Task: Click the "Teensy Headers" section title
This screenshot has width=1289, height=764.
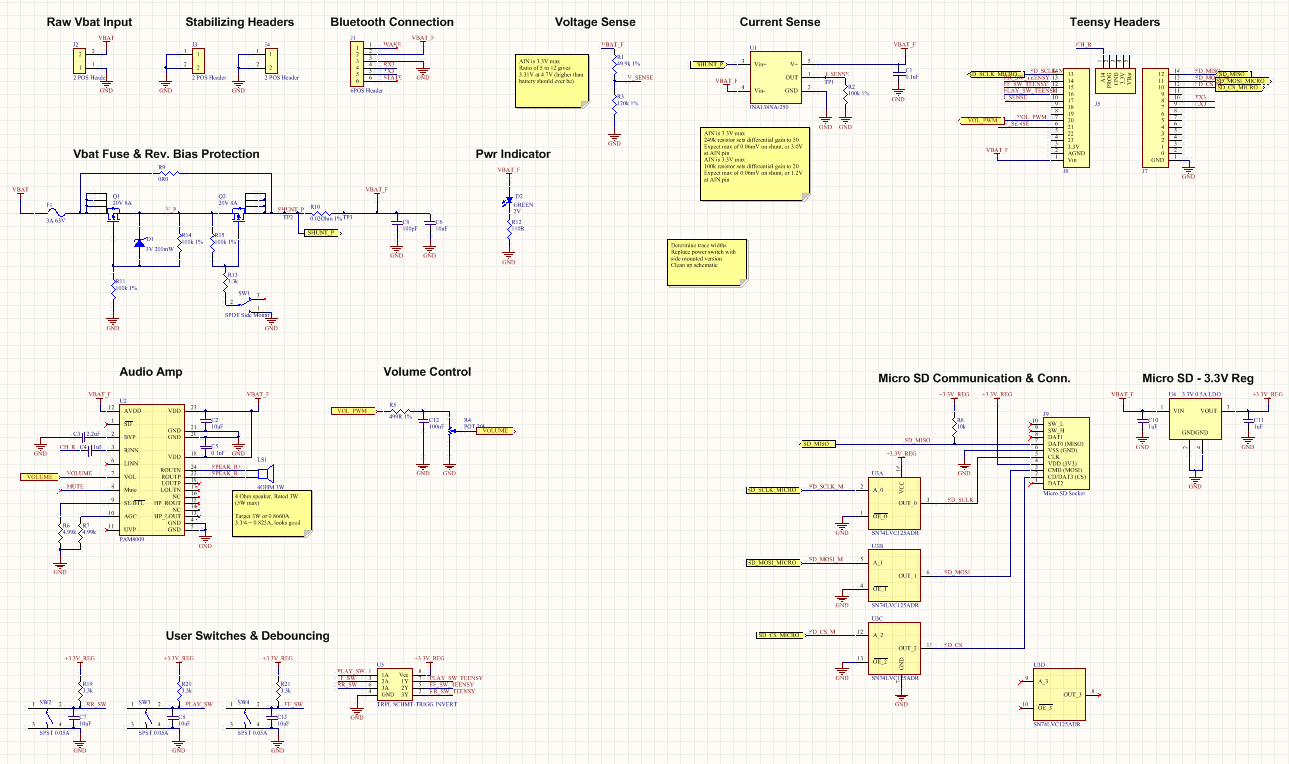Action: point(1115,22)
